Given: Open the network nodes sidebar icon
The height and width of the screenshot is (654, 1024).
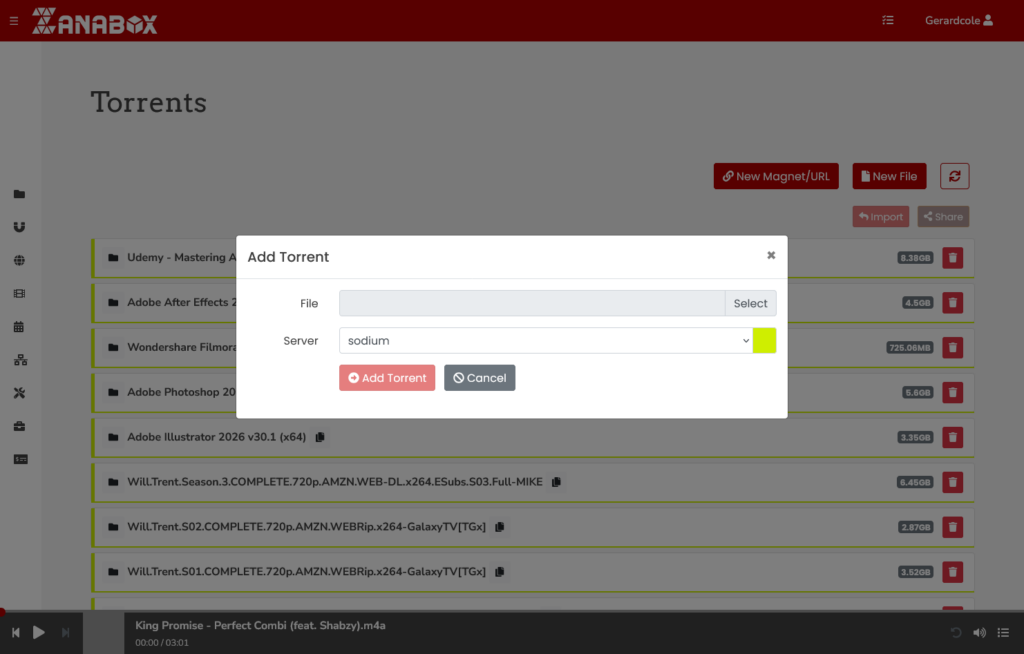Looking at the screenshot, I should point(20,359).
